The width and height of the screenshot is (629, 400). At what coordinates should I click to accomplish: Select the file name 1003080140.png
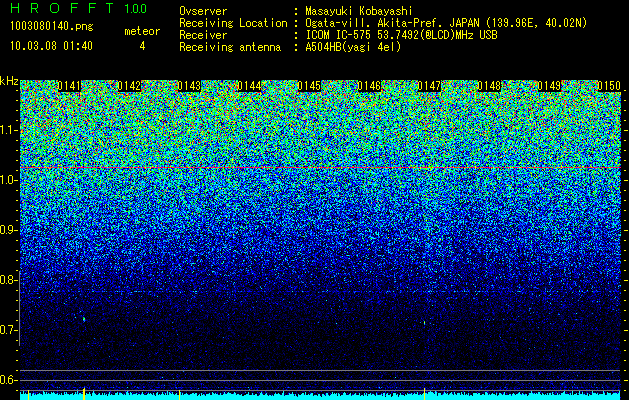pos(52,27)
